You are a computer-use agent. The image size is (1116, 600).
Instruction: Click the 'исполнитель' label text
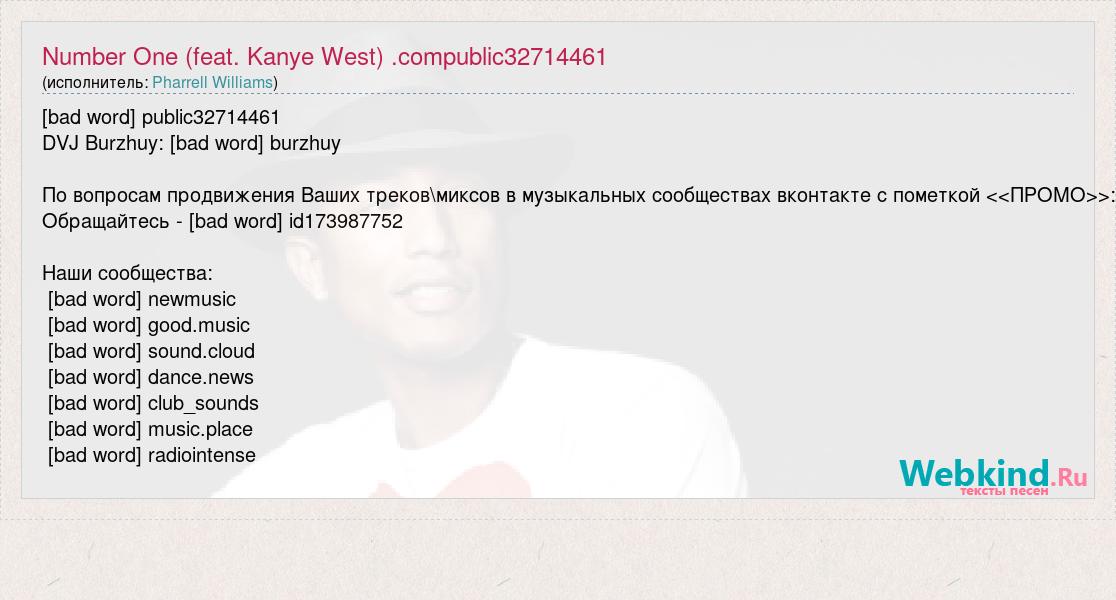[x=95, y=83]
